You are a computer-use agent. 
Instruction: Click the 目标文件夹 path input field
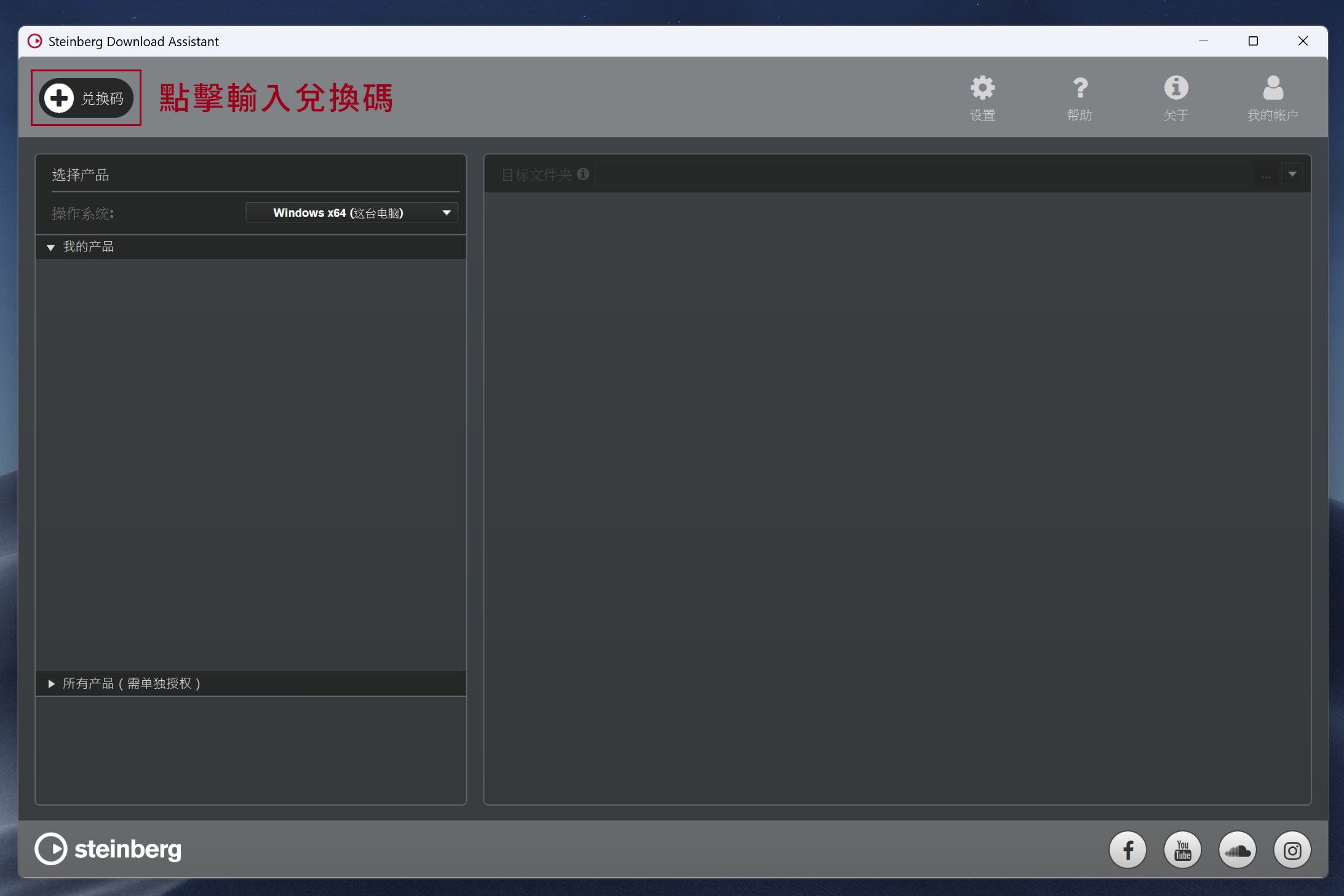[923, 174]
